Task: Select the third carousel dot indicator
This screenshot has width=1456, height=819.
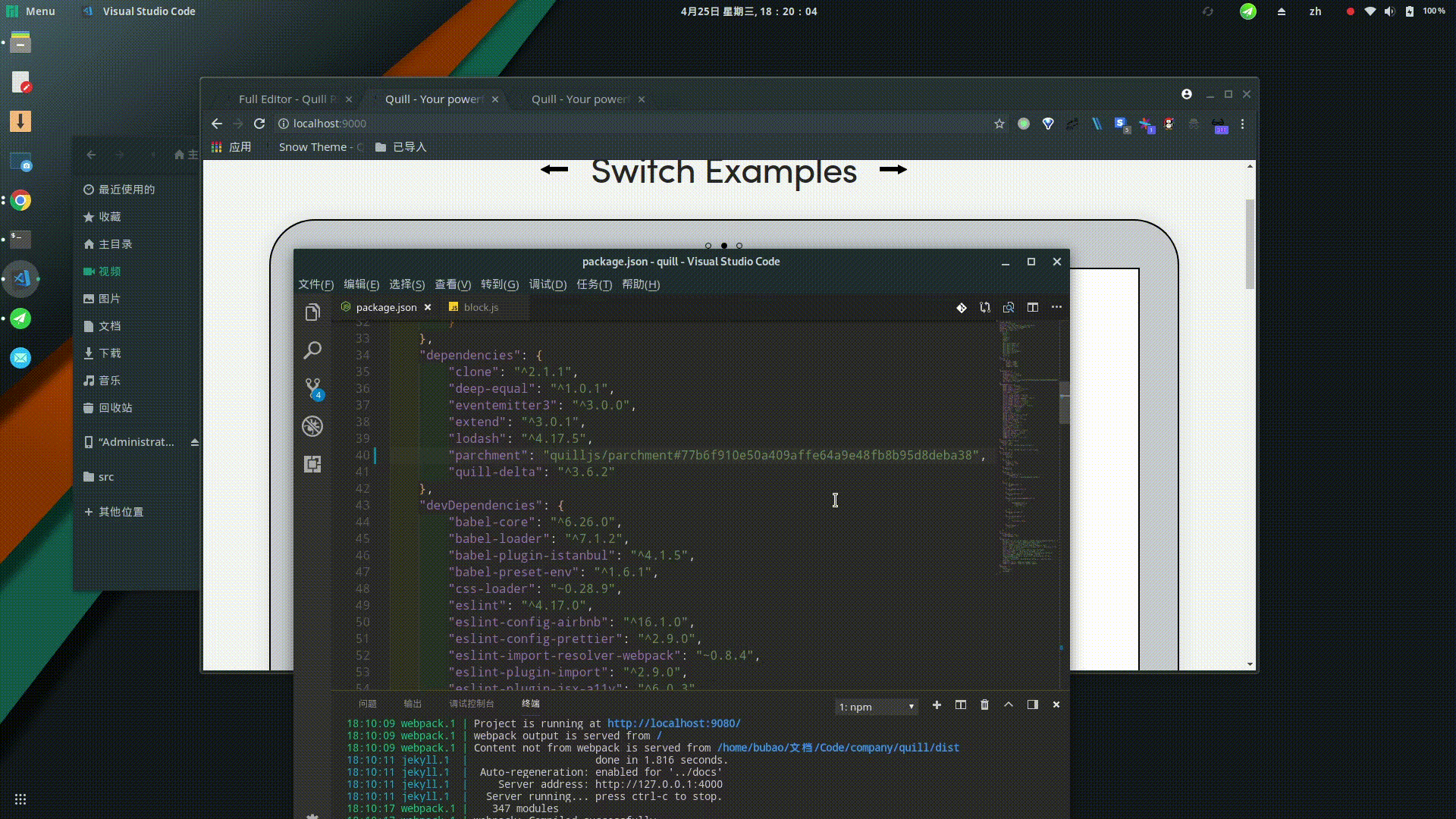Action: (x=739, y=246)
